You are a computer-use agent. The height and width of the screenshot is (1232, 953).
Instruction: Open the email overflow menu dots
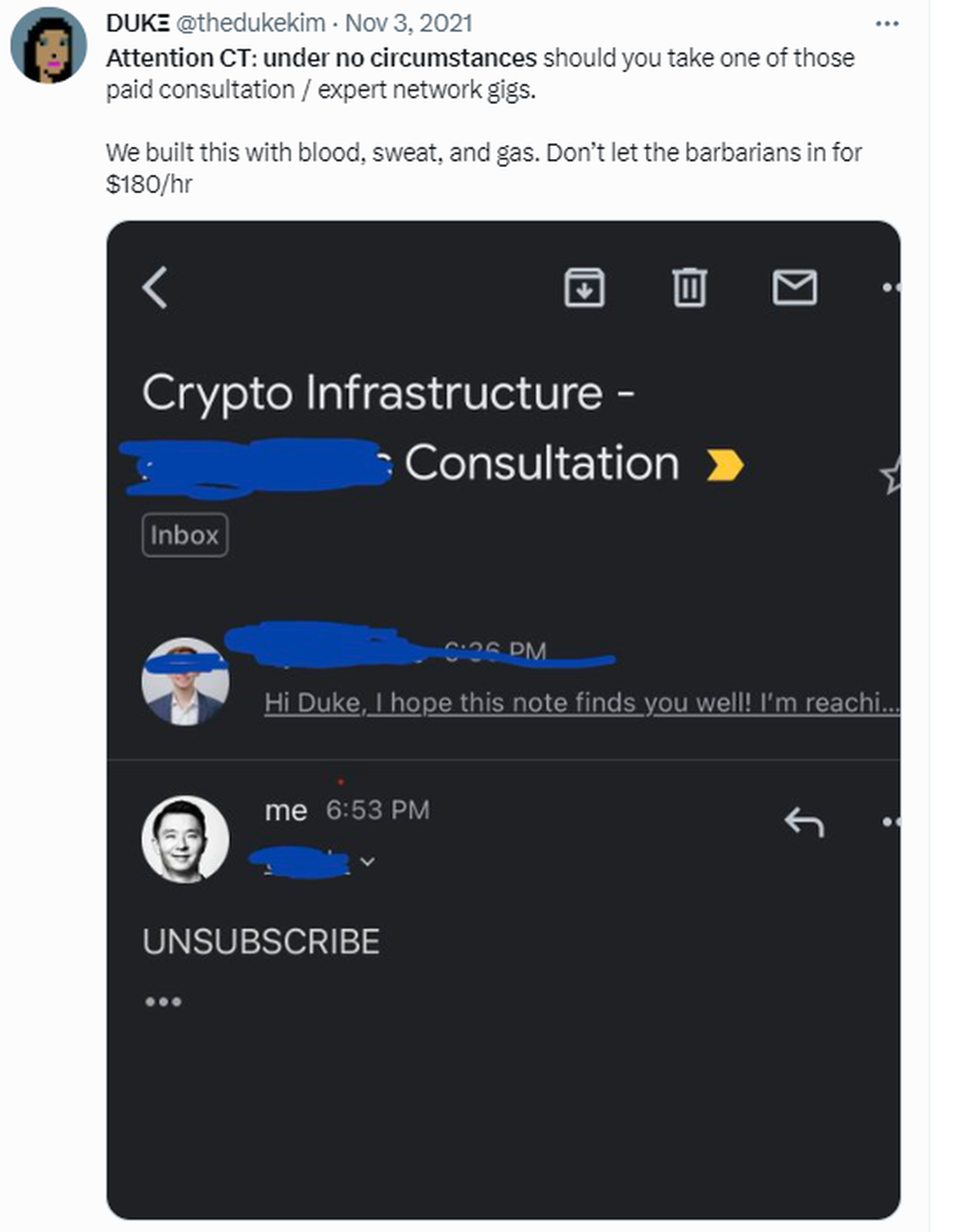click(892, 288)
